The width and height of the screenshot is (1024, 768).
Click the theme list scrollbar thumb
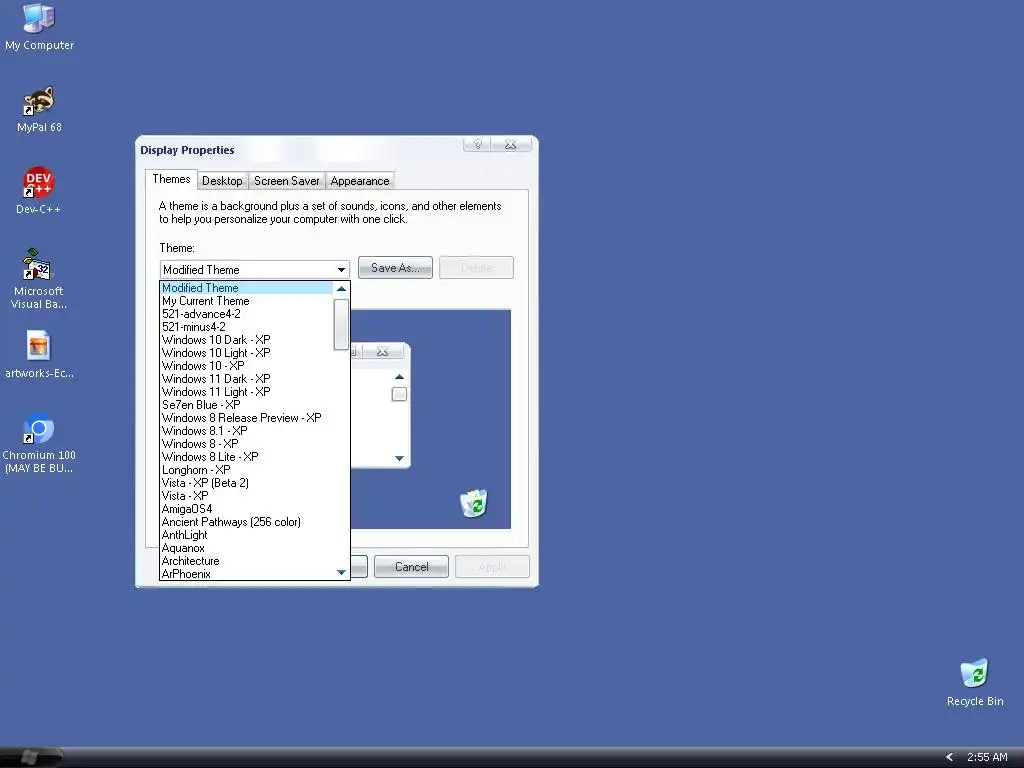(x=341, y=325)
